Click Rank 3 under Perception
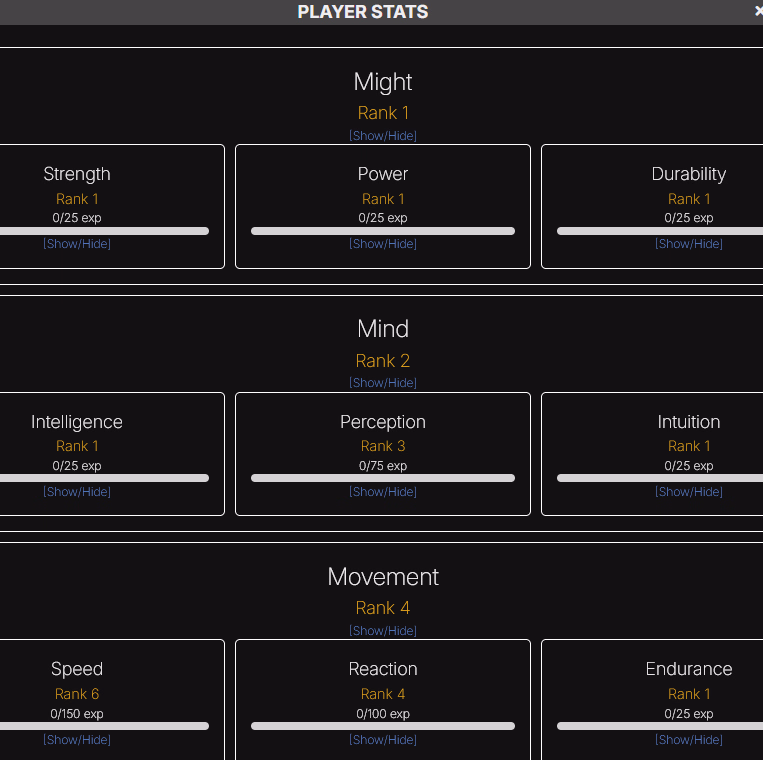 tap(383, 446)
